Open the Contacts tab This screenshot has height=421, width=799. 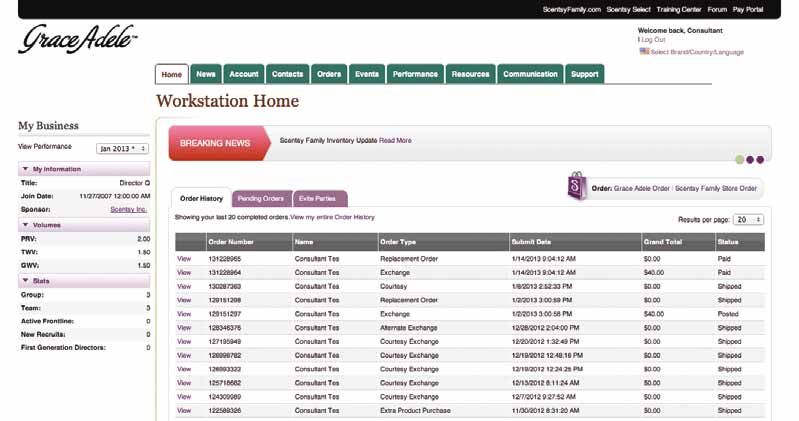tap(287, 74)
